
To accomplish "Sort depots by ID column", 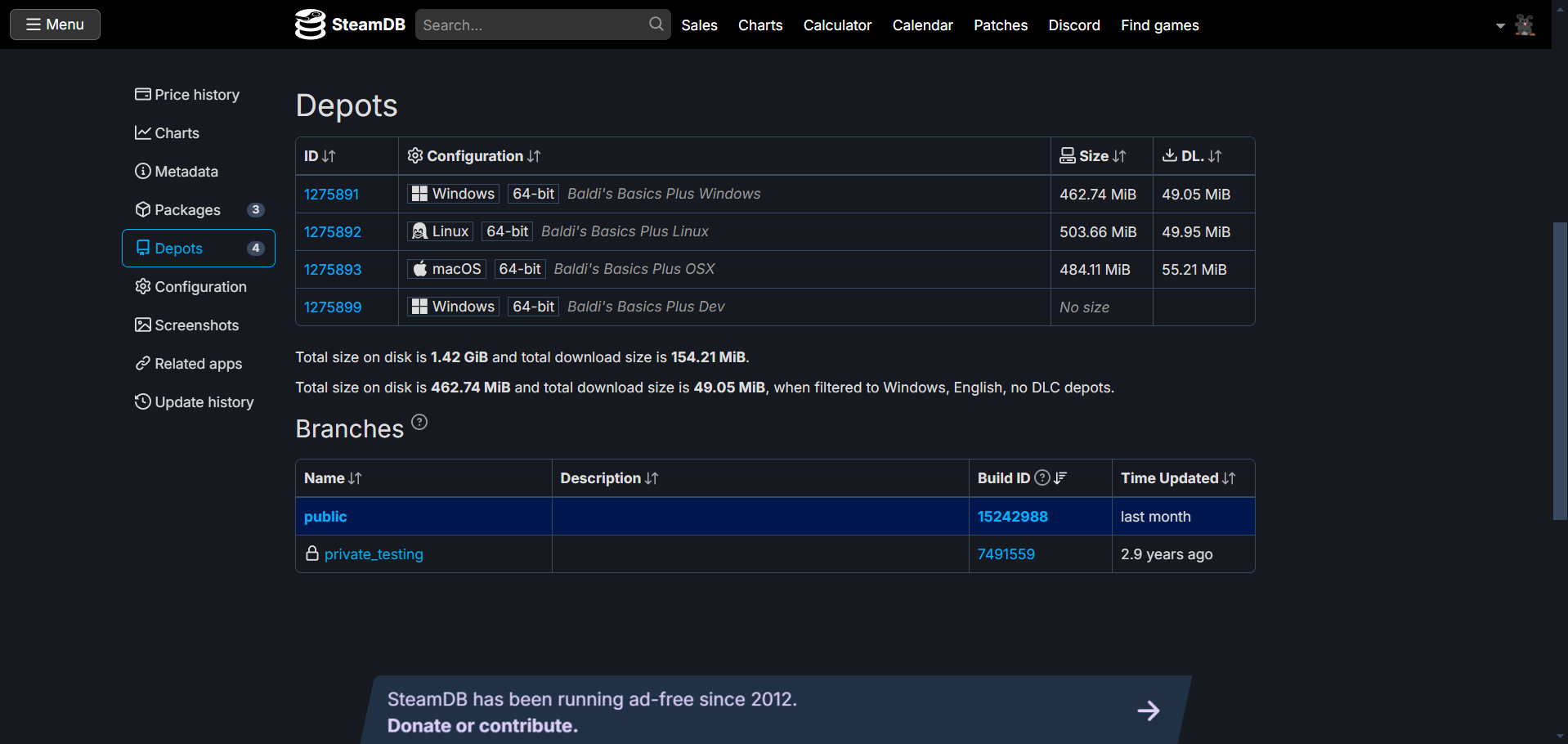I will point(320,156).
